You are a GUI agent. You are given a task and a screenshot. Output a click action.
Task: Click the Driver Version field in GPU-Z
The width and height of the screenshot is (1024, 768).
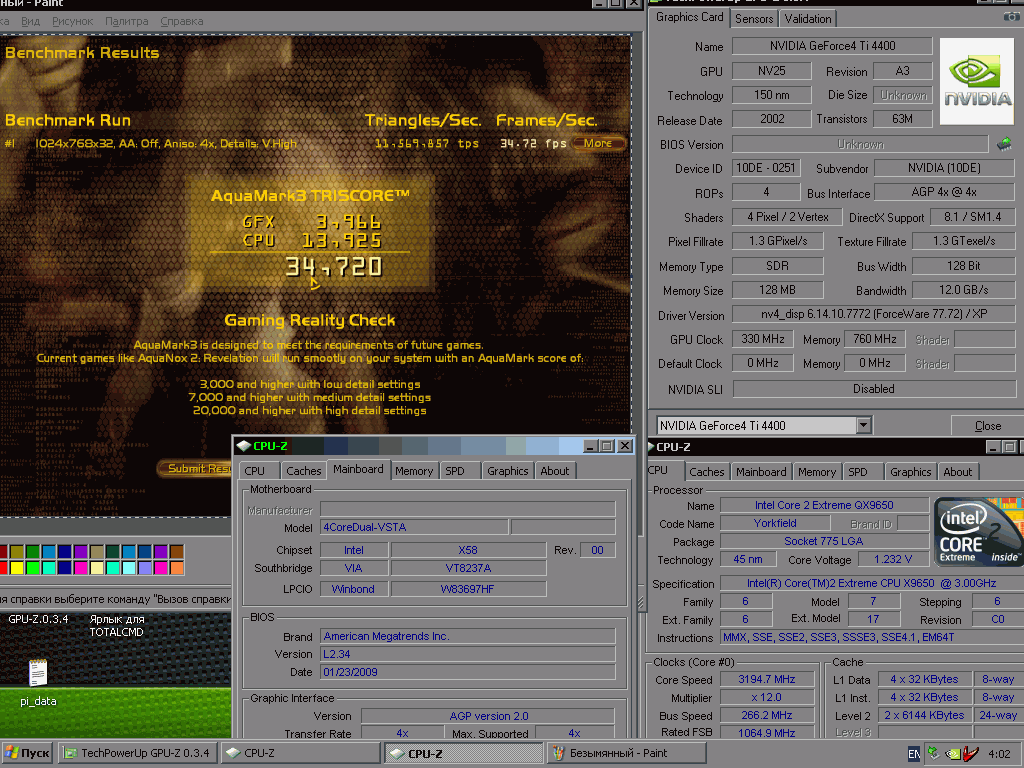point(874,314)
